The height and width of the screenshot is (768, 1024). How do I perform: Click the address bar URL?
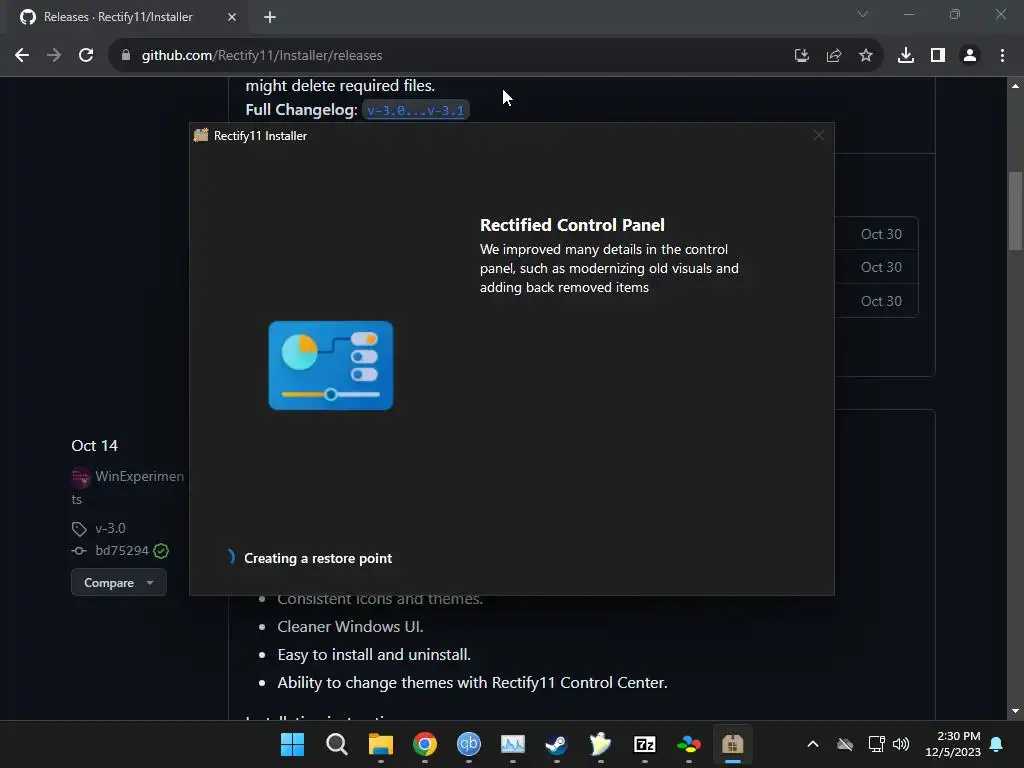tap(262, 56)
